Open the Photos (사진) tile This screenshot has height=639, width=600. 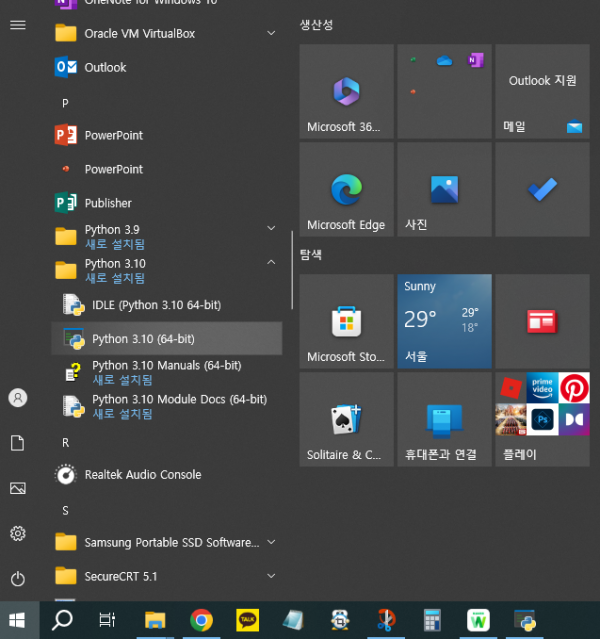coord(444,189)
